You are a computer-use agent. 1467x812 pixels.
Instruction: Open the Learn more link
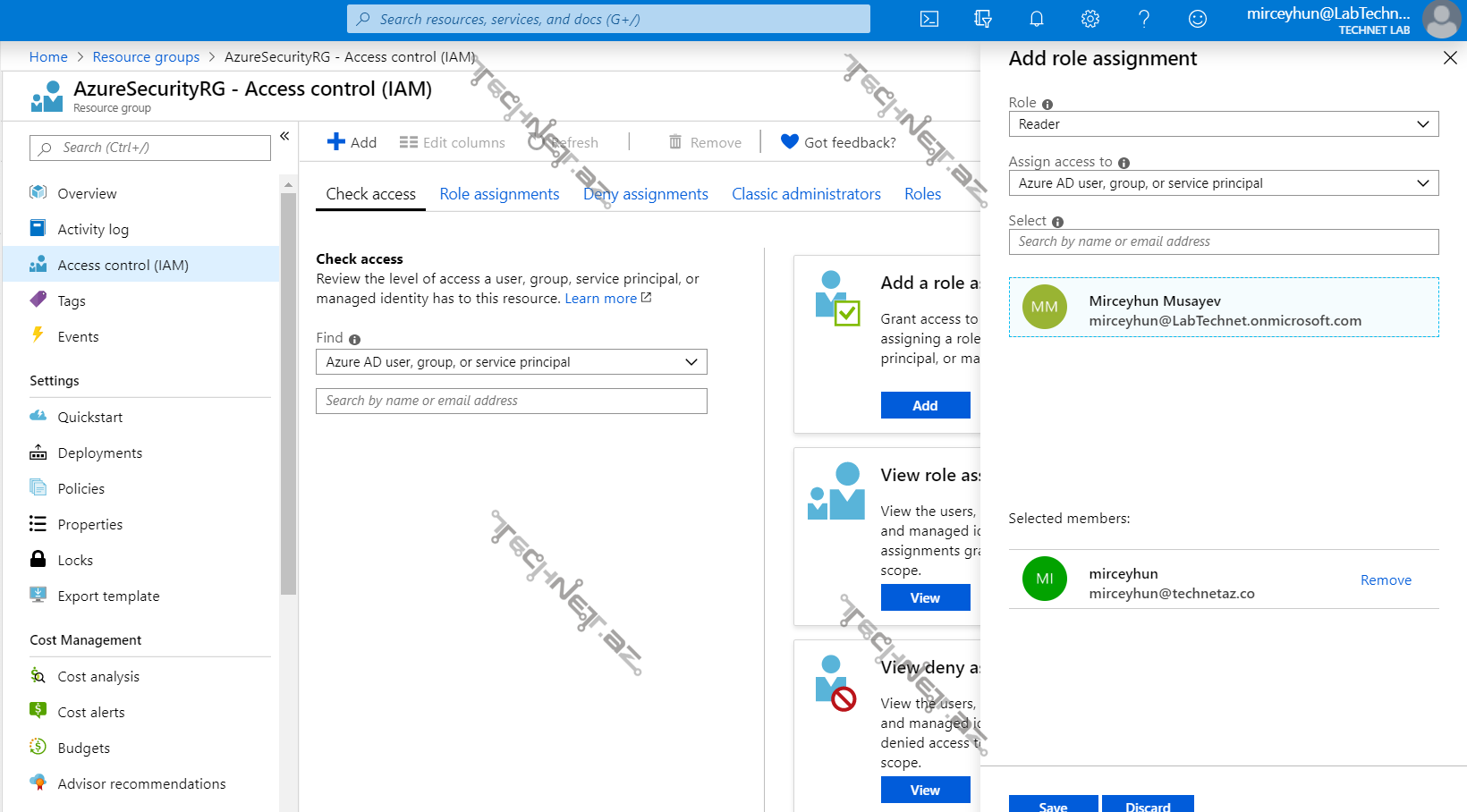(x=601, y=299)
